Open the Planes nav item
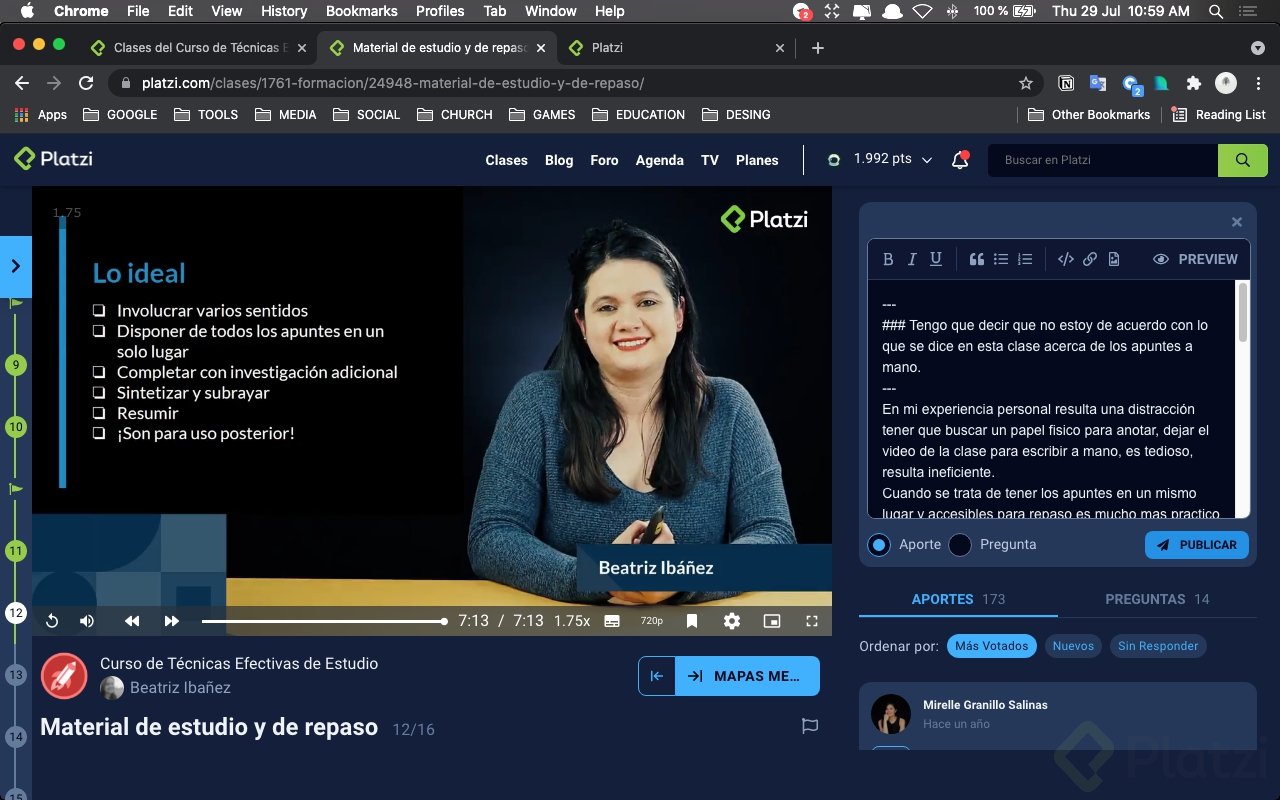The image size is (1280, 800). 757,160
